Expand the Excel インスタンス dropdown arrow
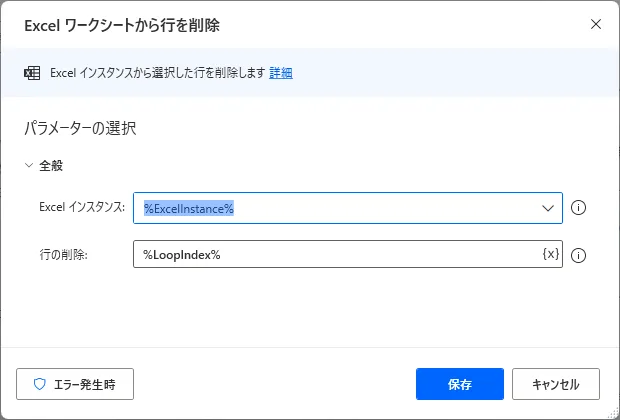 548,208
